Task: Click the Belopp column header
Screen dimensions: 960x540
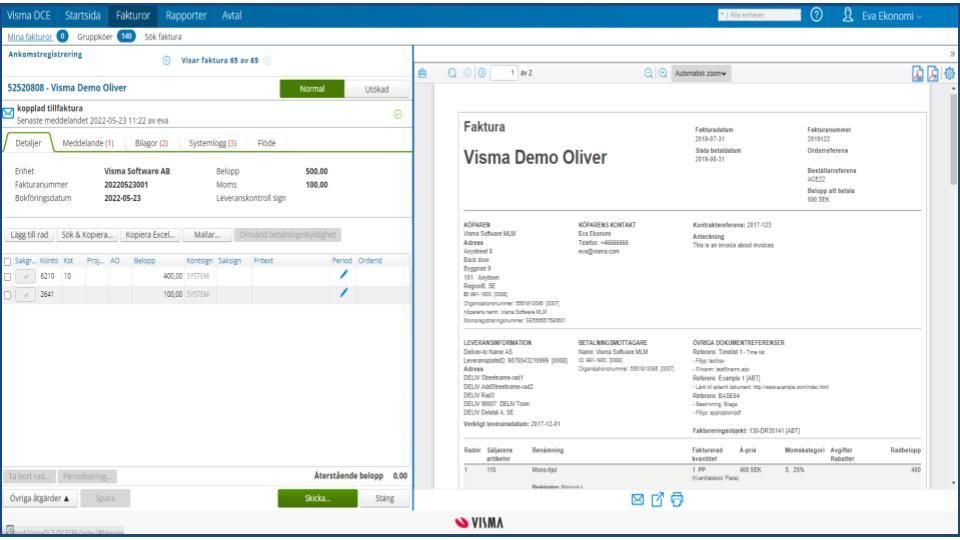Action: 144,261
